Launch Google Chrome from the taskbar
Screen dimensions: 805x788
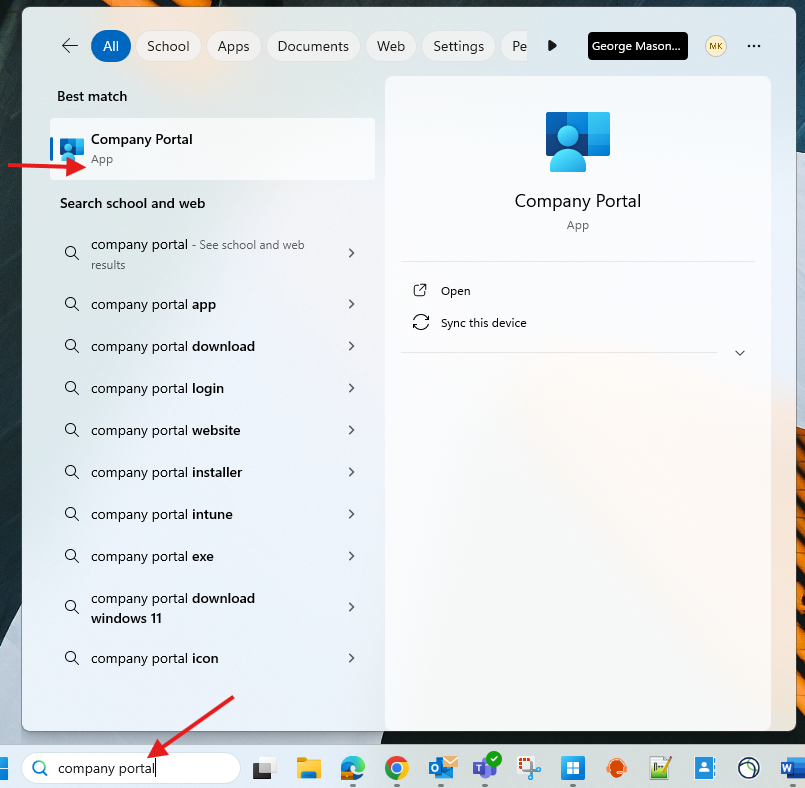coord(397,768)
